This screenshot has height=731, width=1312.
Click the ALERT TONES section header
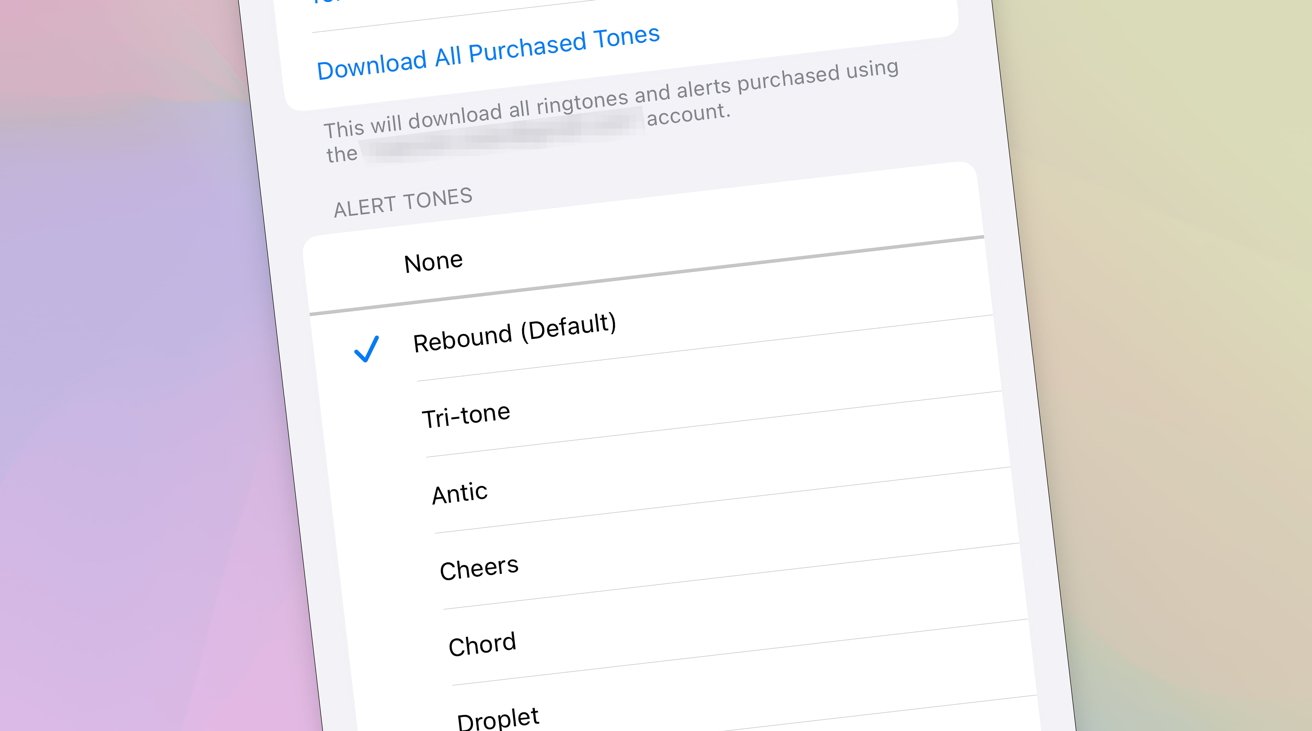(402, 202)
